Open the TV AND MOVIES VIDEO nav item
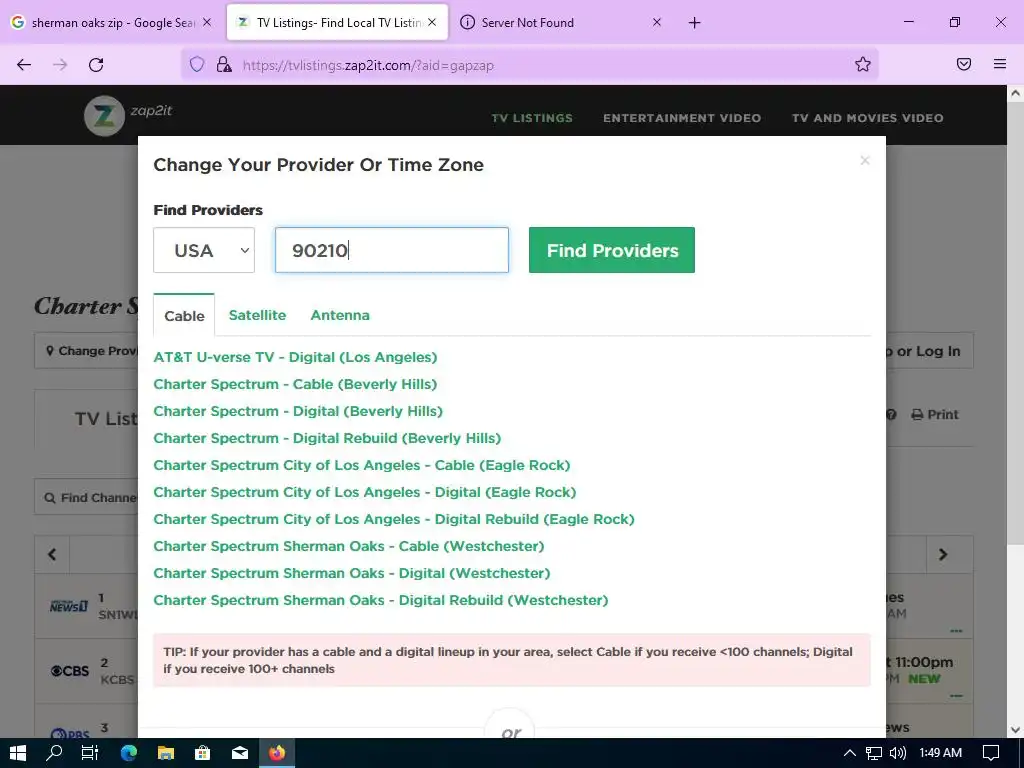 (x=867, y=118)
